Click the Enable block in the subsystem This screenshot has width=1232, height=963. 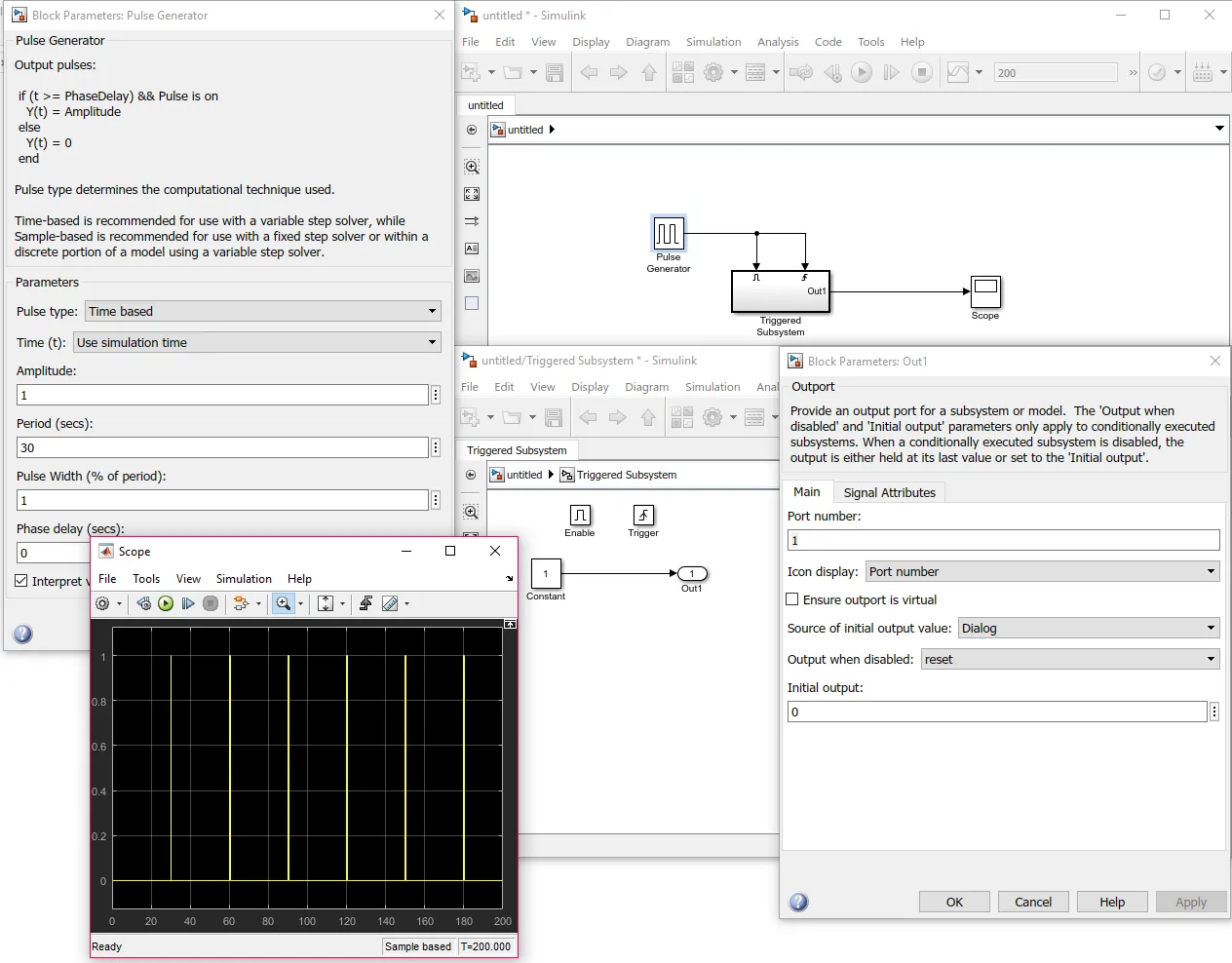[580, 515]
